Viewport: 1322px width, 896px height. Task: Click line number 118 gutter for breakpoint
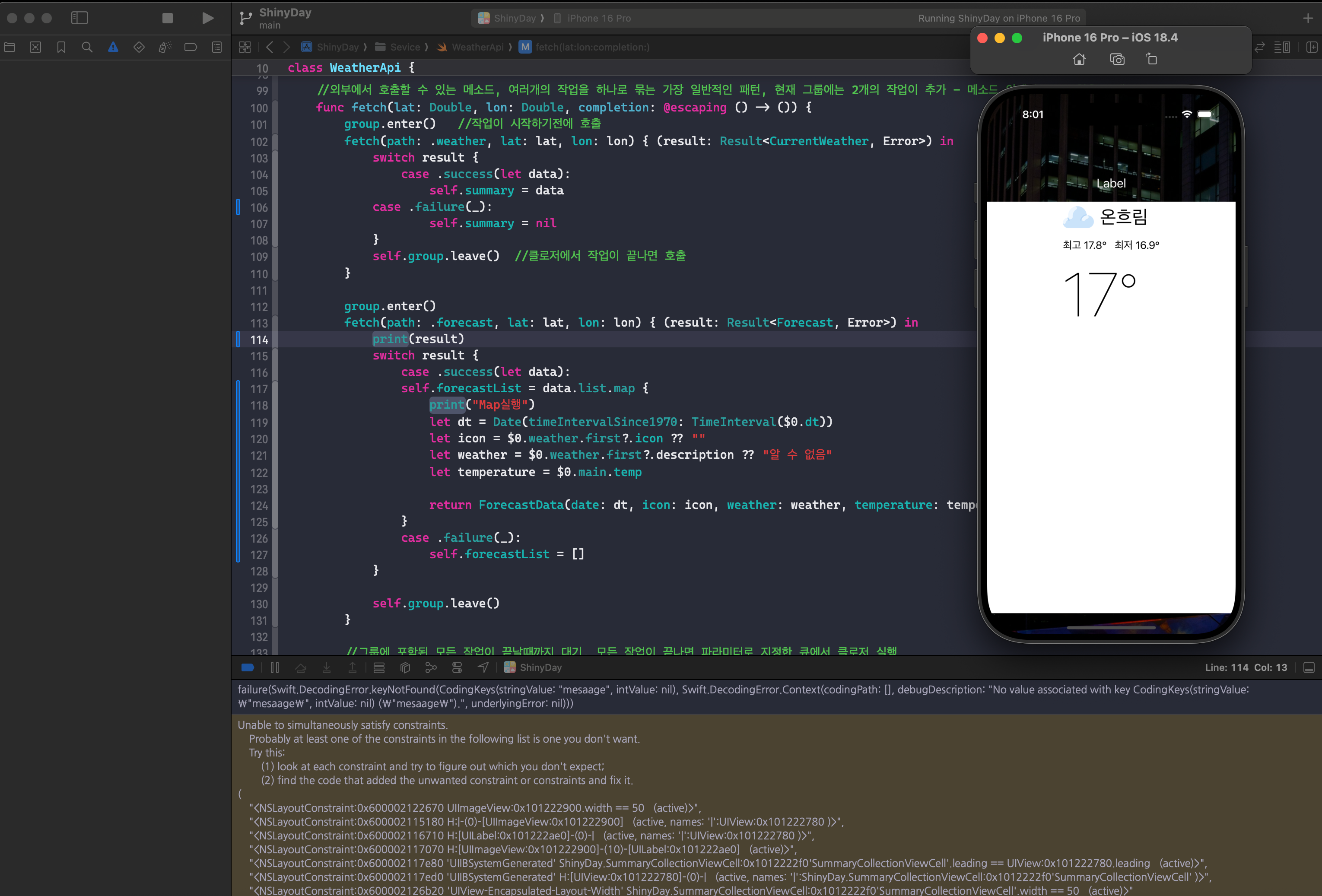tap(259, 406)
